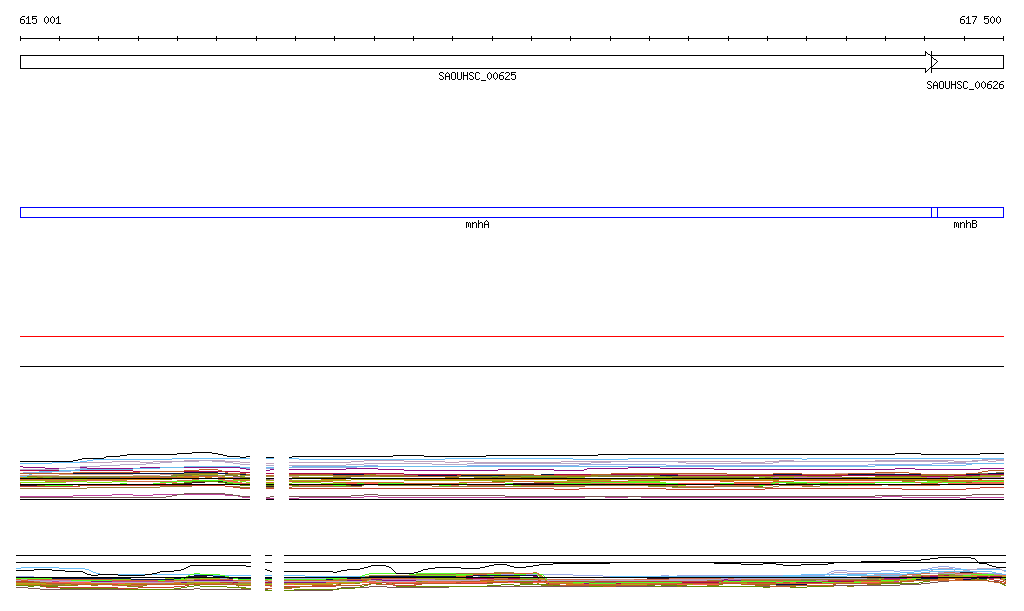Viewport: 1024px width, 611px height.
Task: Click the gap in the lower coverage track
Action: [268, 572]
